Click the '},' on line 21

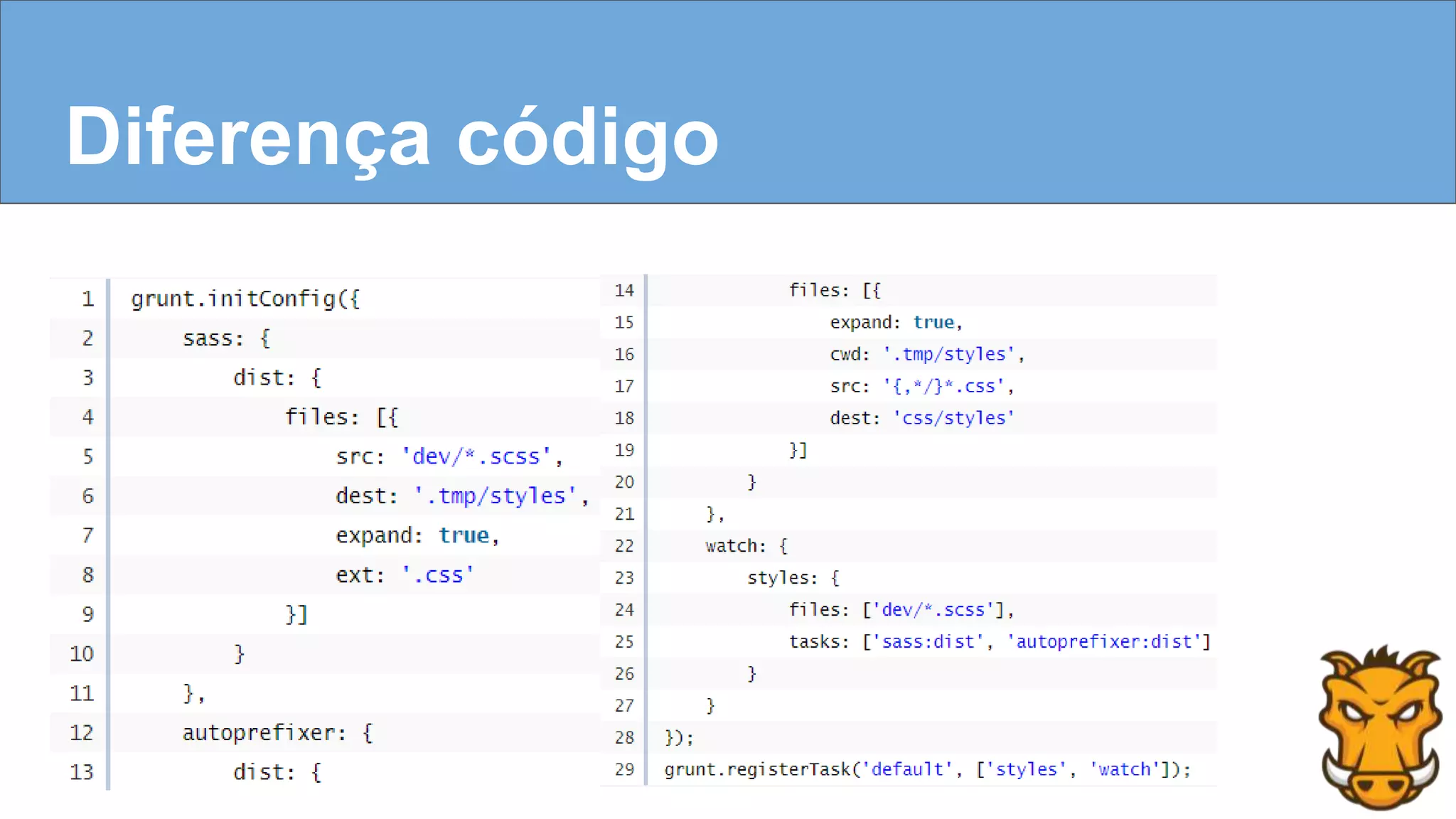pyautogui.click(x=715, y=514)
